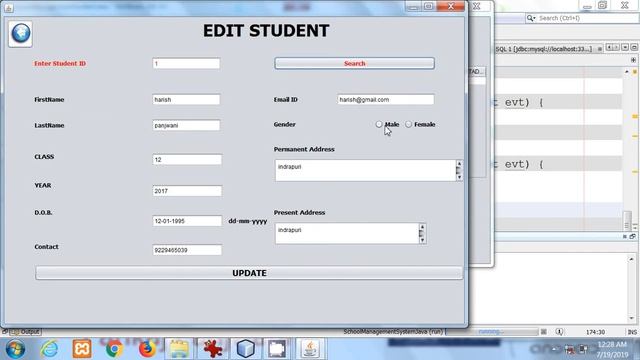Click the Output tab in NetBeans
The image size is (640, 360).
(x=25, y=332)
